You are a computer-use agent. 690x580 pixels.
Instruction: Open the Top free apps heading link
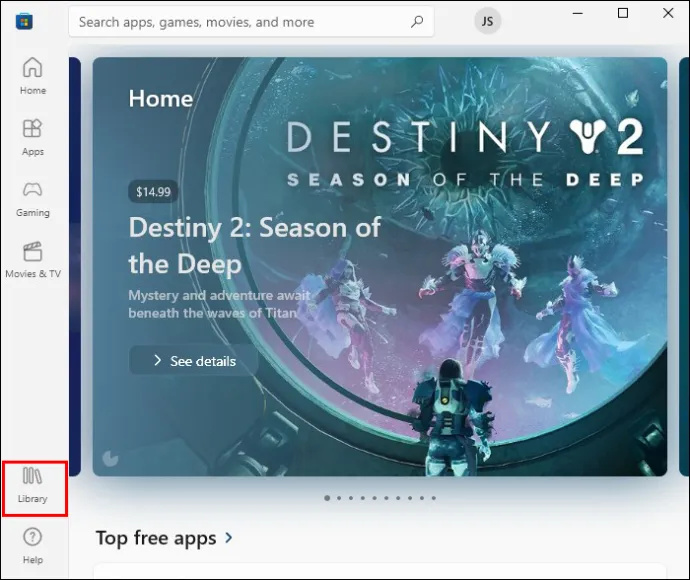[156, 538]
